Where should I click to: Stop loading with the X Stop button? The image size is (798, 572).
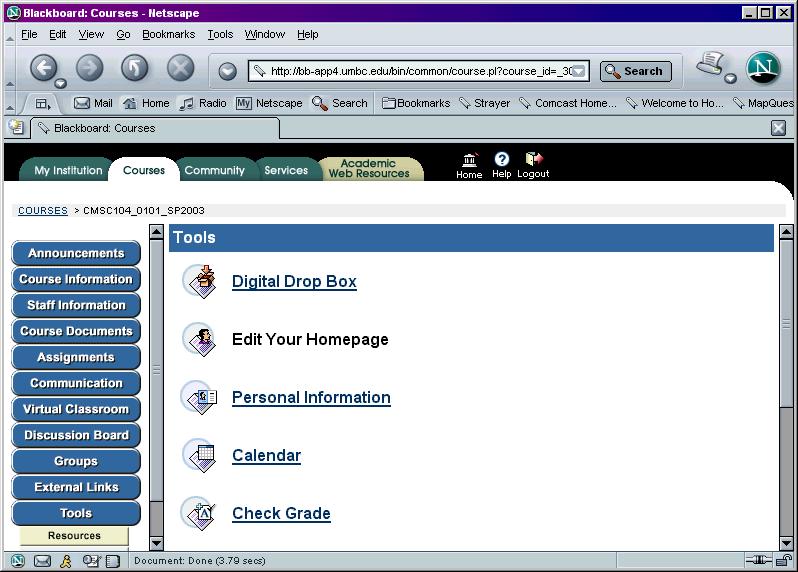pos(181,68)
